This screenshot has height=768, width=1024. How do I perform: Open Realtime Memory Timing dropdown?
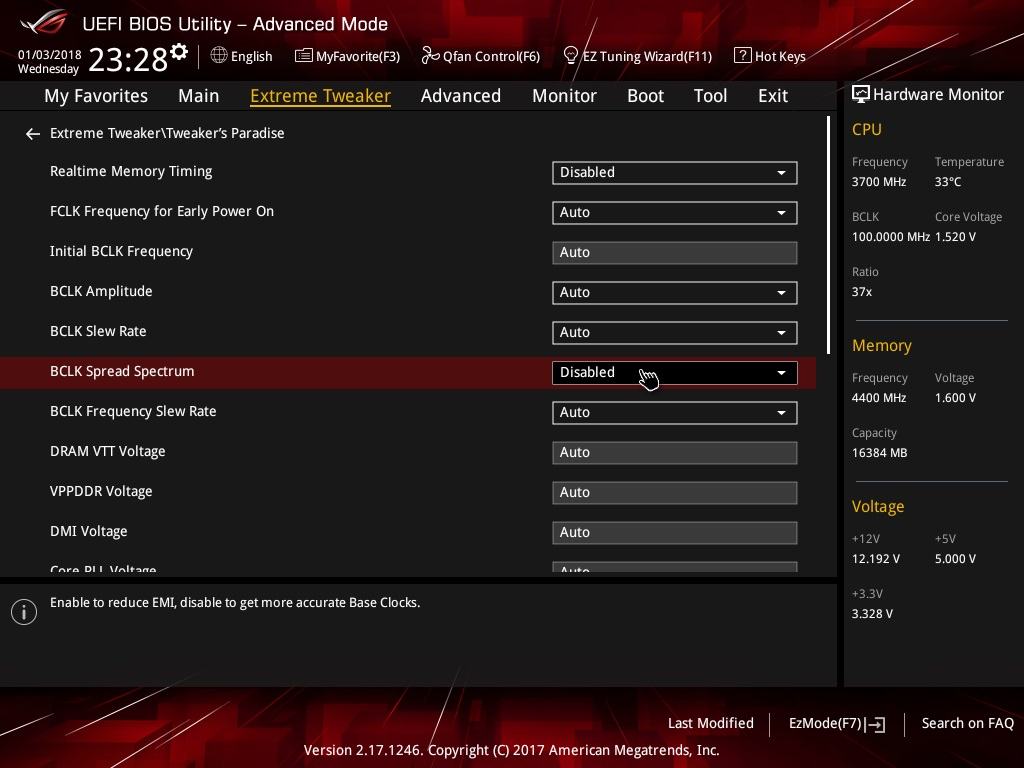(x=675, y=172)
